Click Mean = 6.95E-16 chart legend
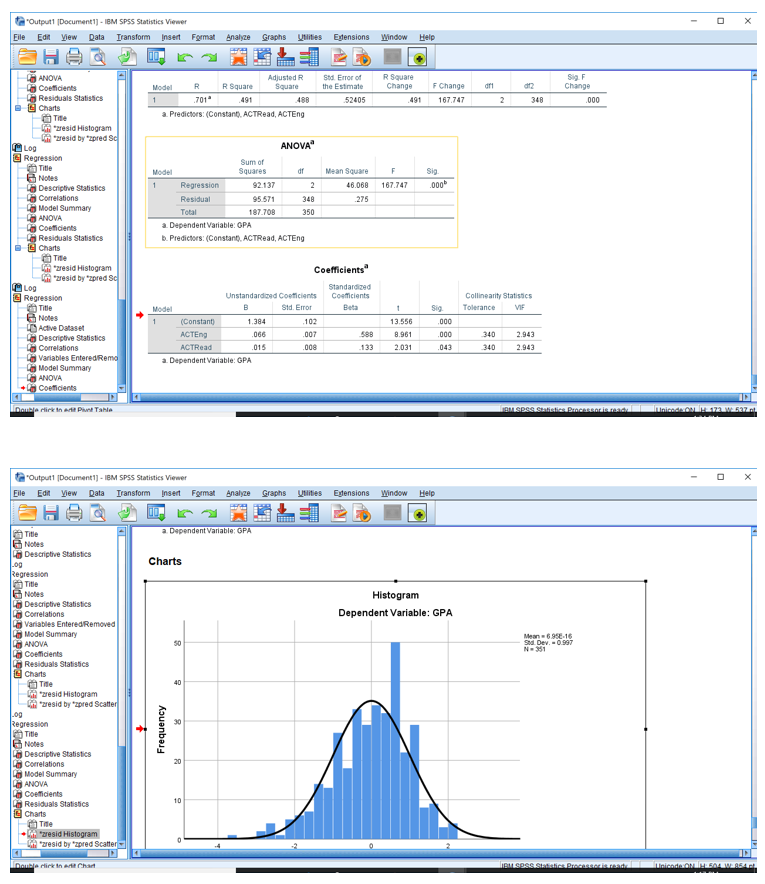Image resolution: width=765 pixels, height=884 pixels. 548,637
